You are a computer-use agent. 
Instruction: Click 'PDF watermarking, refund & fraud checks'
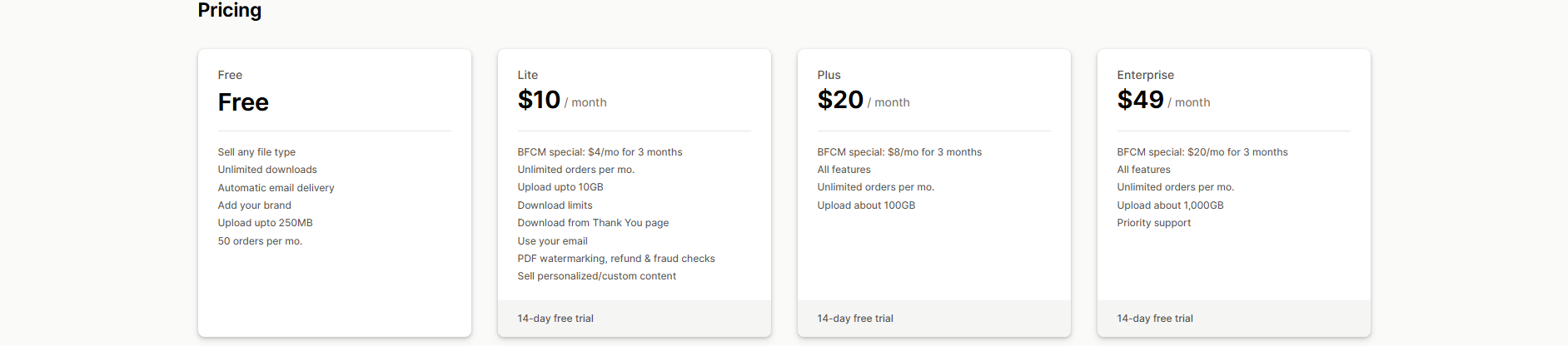tap(616, 259)
